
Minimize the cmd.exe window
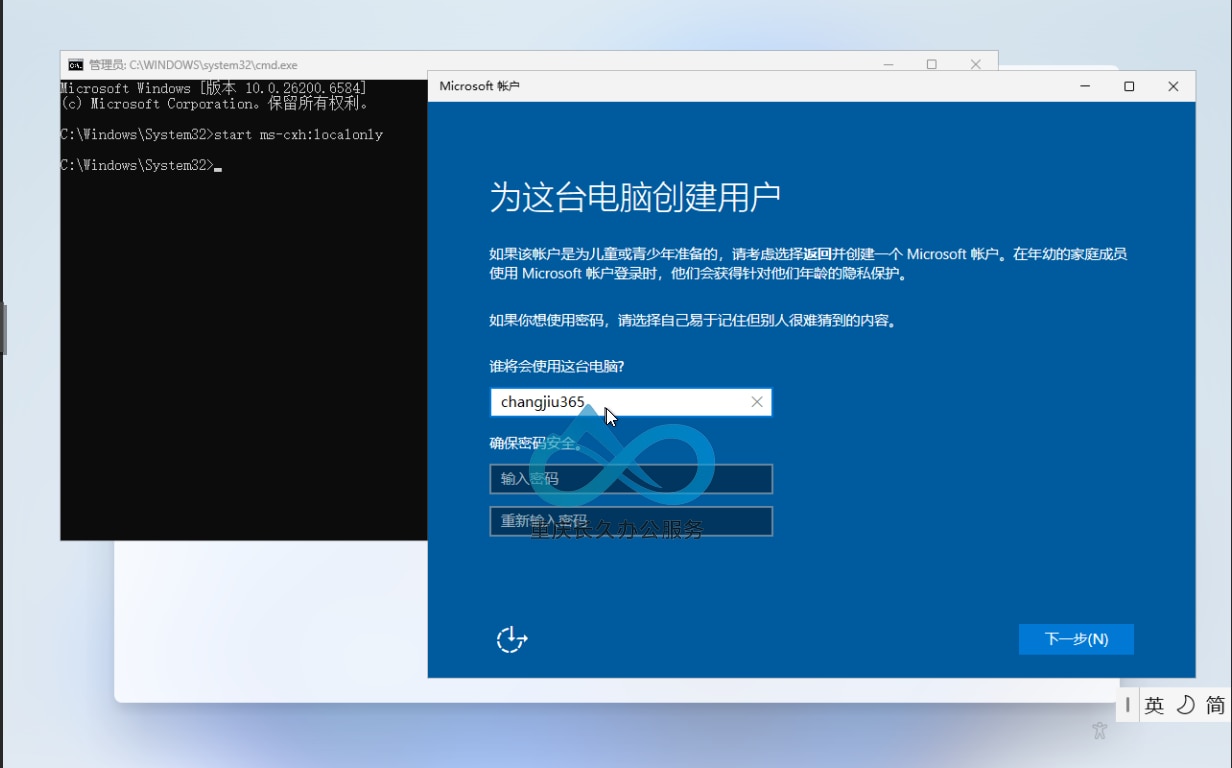click(888, 64)
